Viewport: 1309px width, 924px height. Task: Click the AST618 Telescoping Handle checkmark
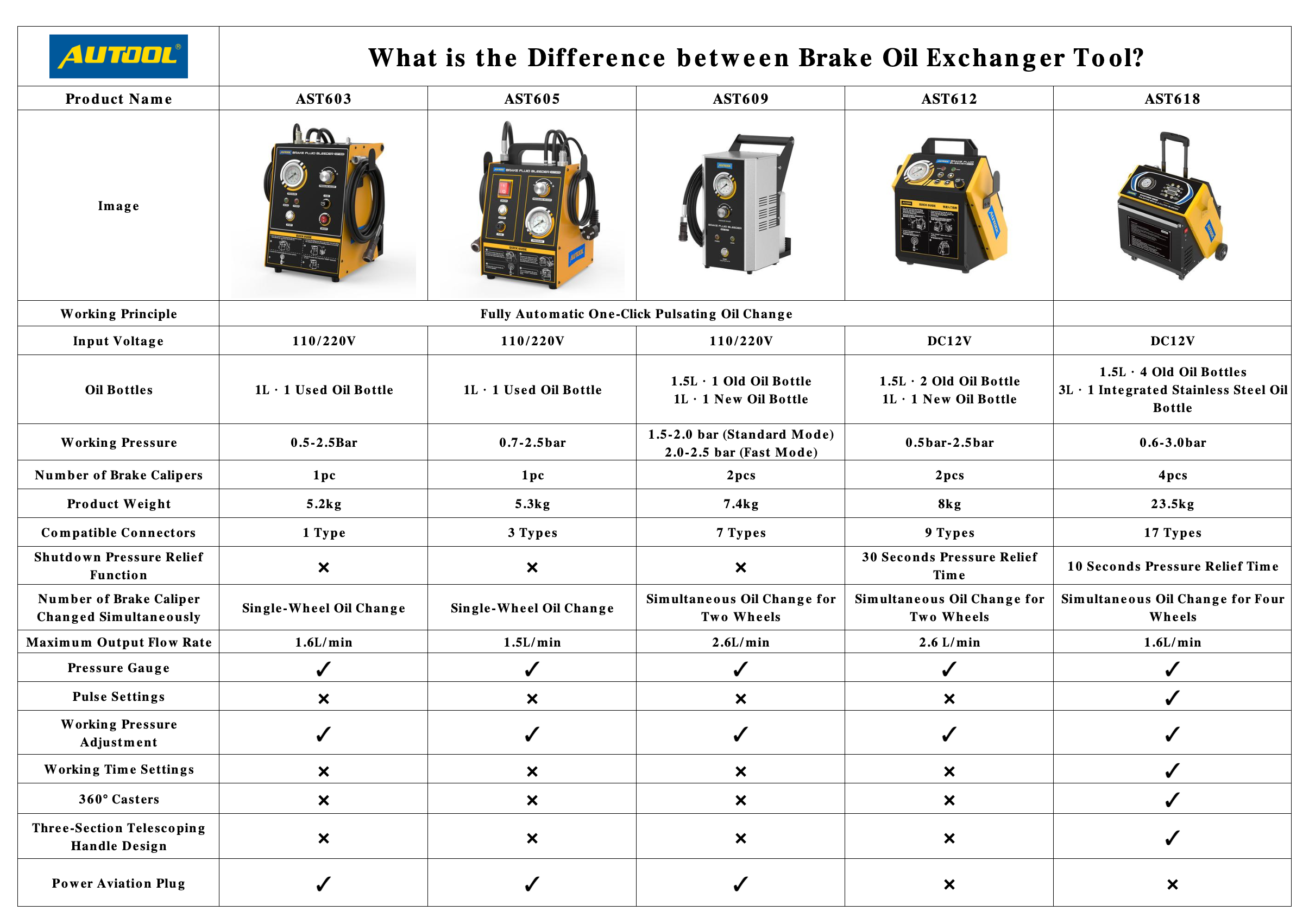click(1172, 838)
